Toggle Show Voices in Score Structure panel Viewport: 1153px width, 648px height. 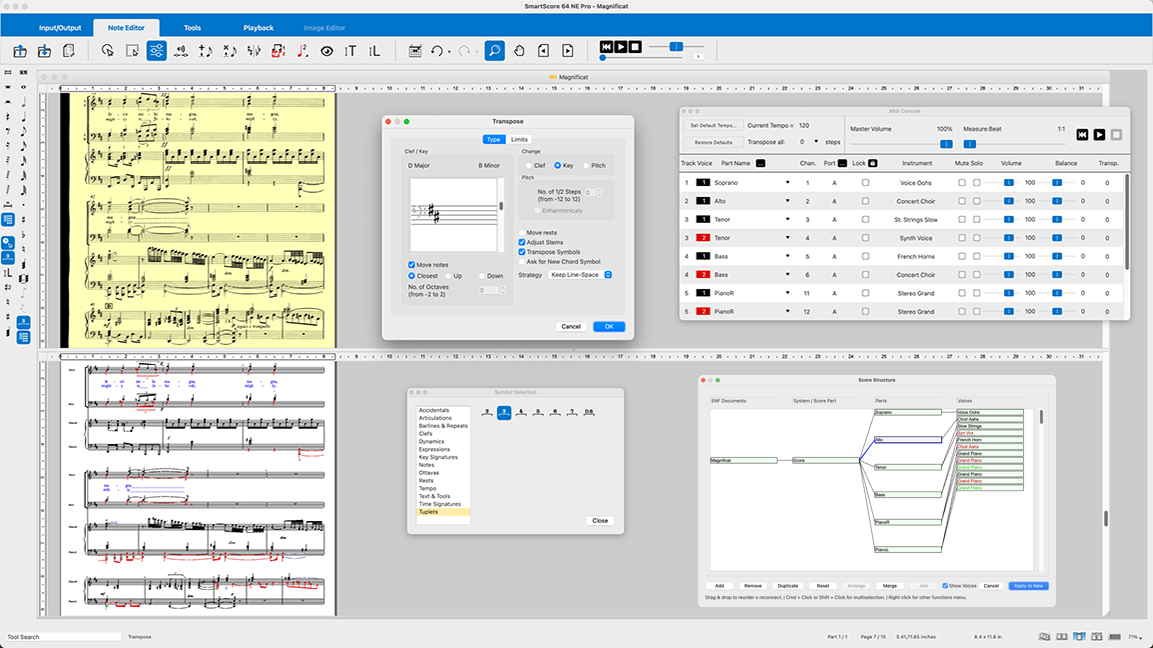click(x=945, y=585)
